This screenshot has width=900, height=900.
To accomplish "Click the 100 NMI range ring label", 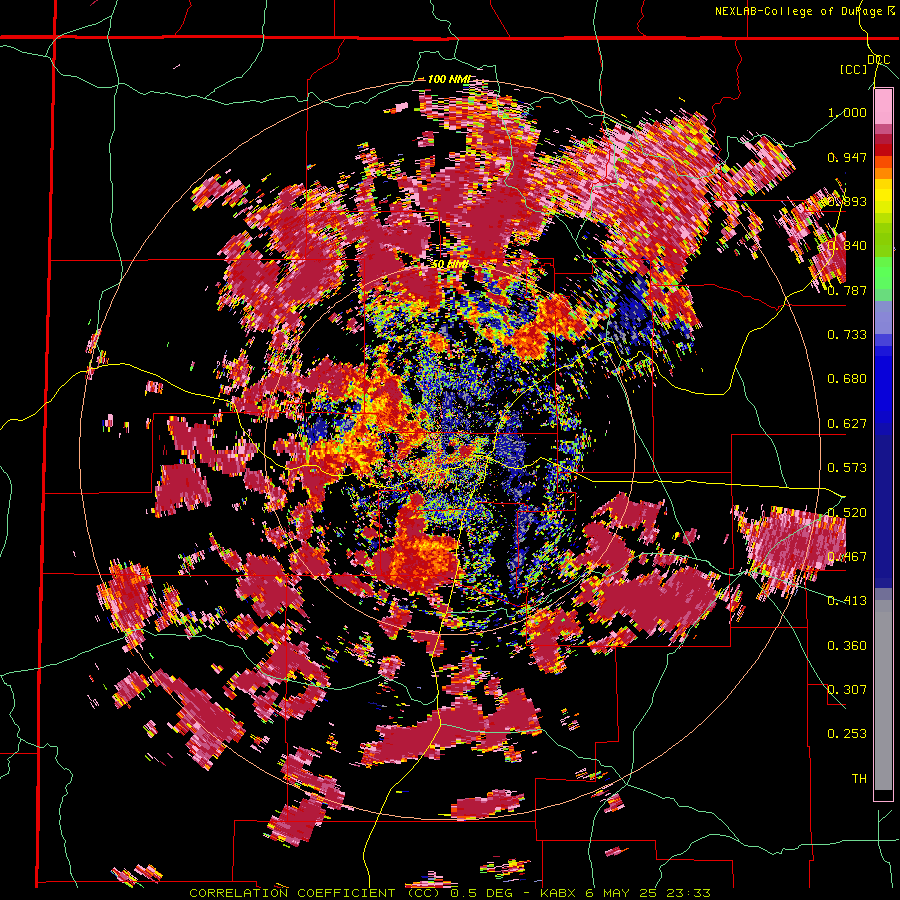I will 449,79.
